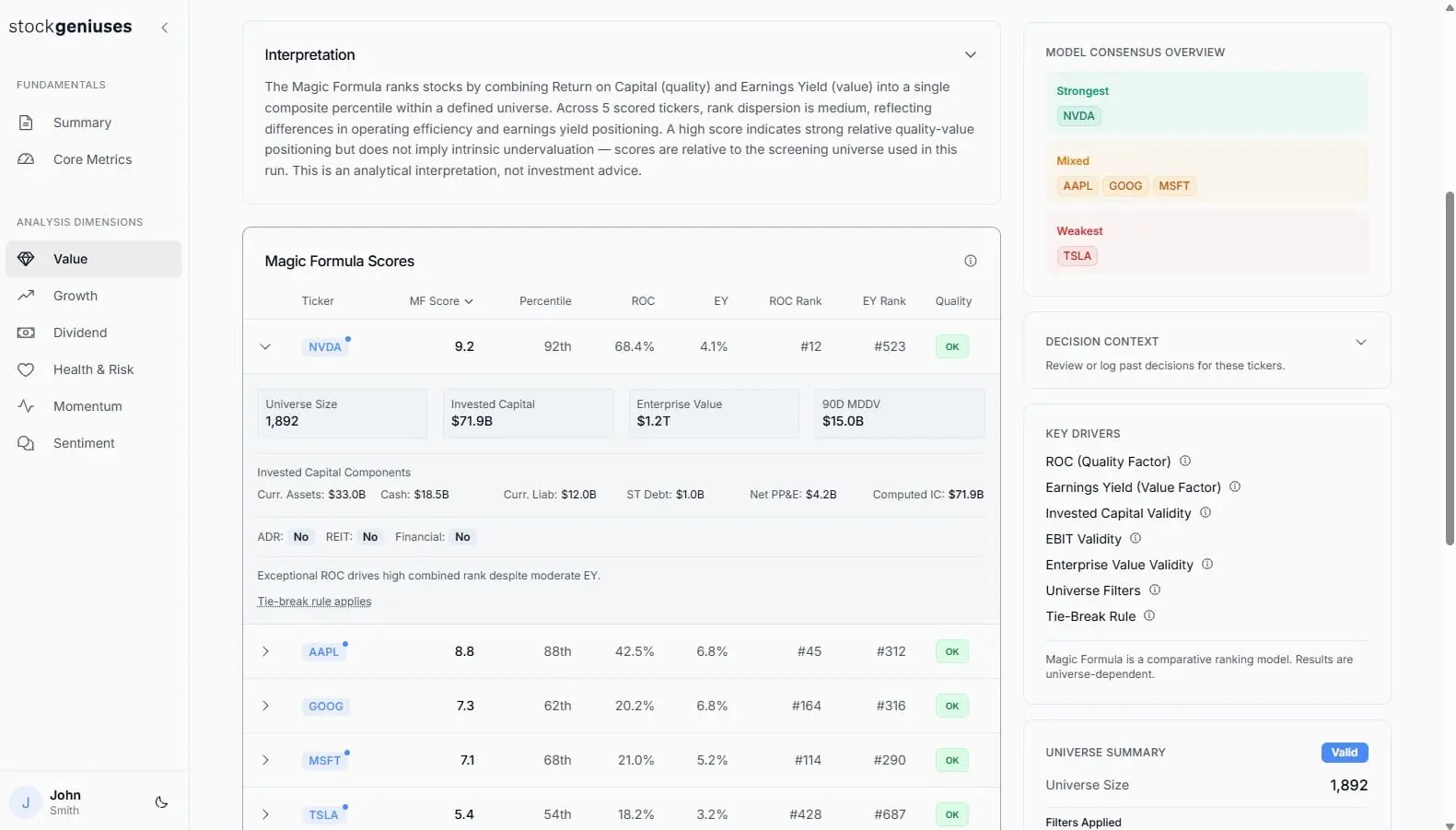This screenshot has width=1456, height=830.
Task: Expand the AAPL row
Action: pos(265,651)
